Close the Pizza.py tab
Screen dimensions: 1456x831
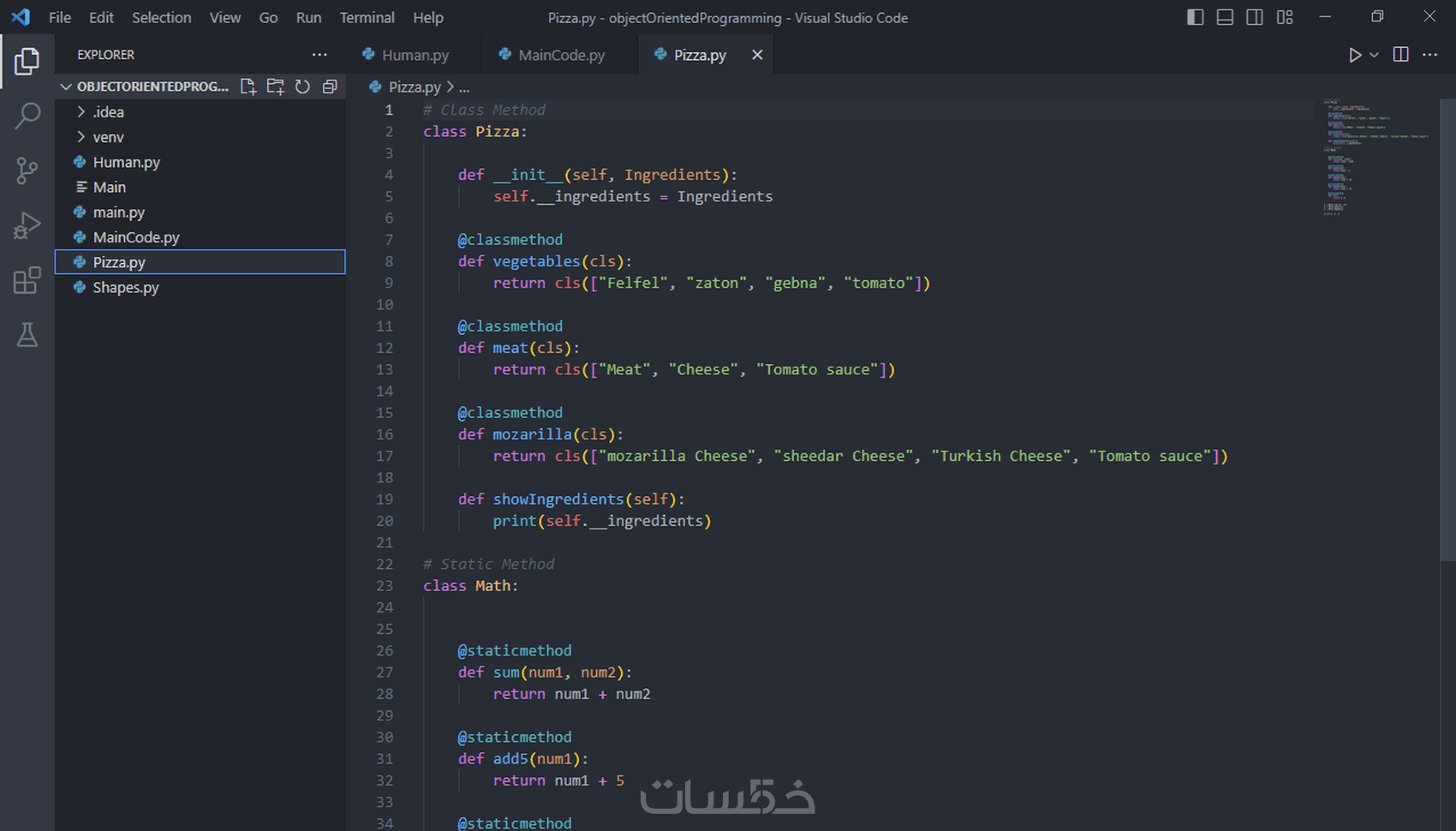757,55
